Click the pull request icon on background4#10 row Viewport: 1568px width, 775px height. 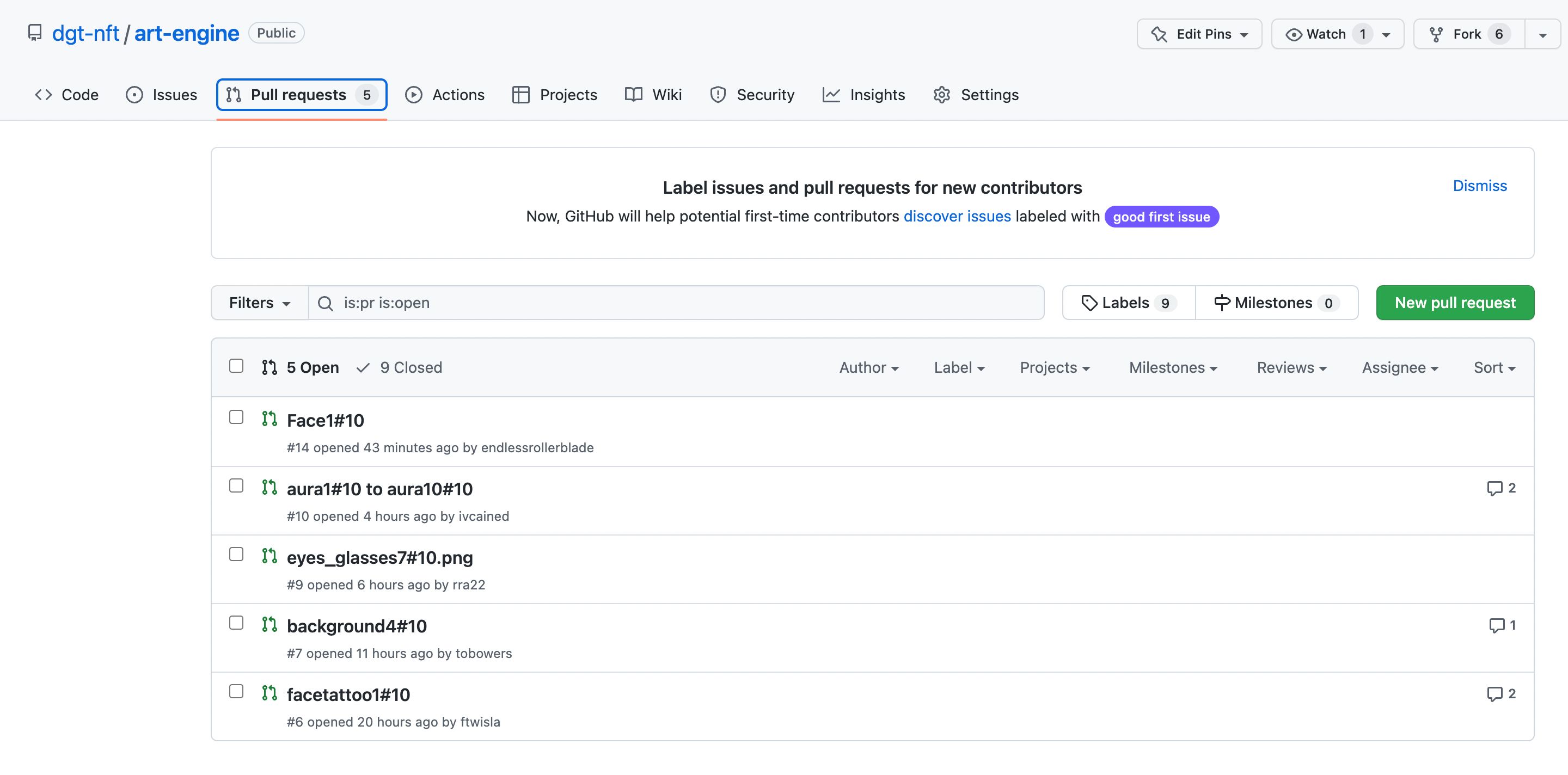(269, 624)
